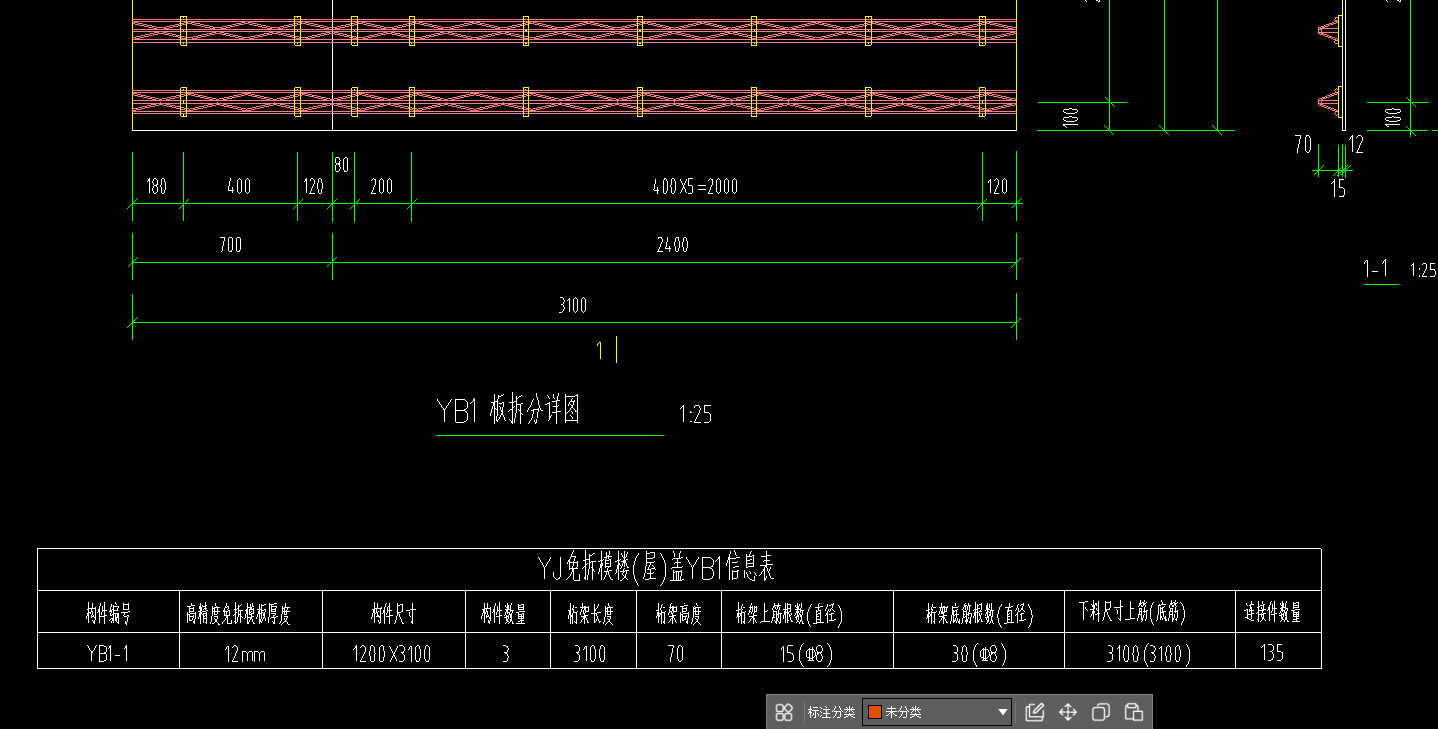The height and width of the screenshot is (729, 1438).
Task: Select the 30(Φ8) table cell
Action: pyautogui.click(x=978, y=654)
